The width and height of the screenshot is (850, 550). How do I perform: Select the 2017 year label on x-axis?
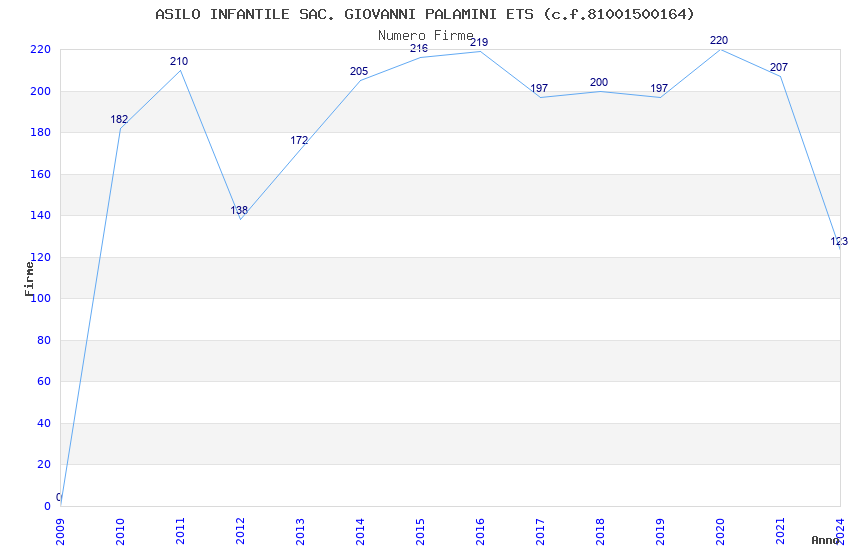point(540,528)
